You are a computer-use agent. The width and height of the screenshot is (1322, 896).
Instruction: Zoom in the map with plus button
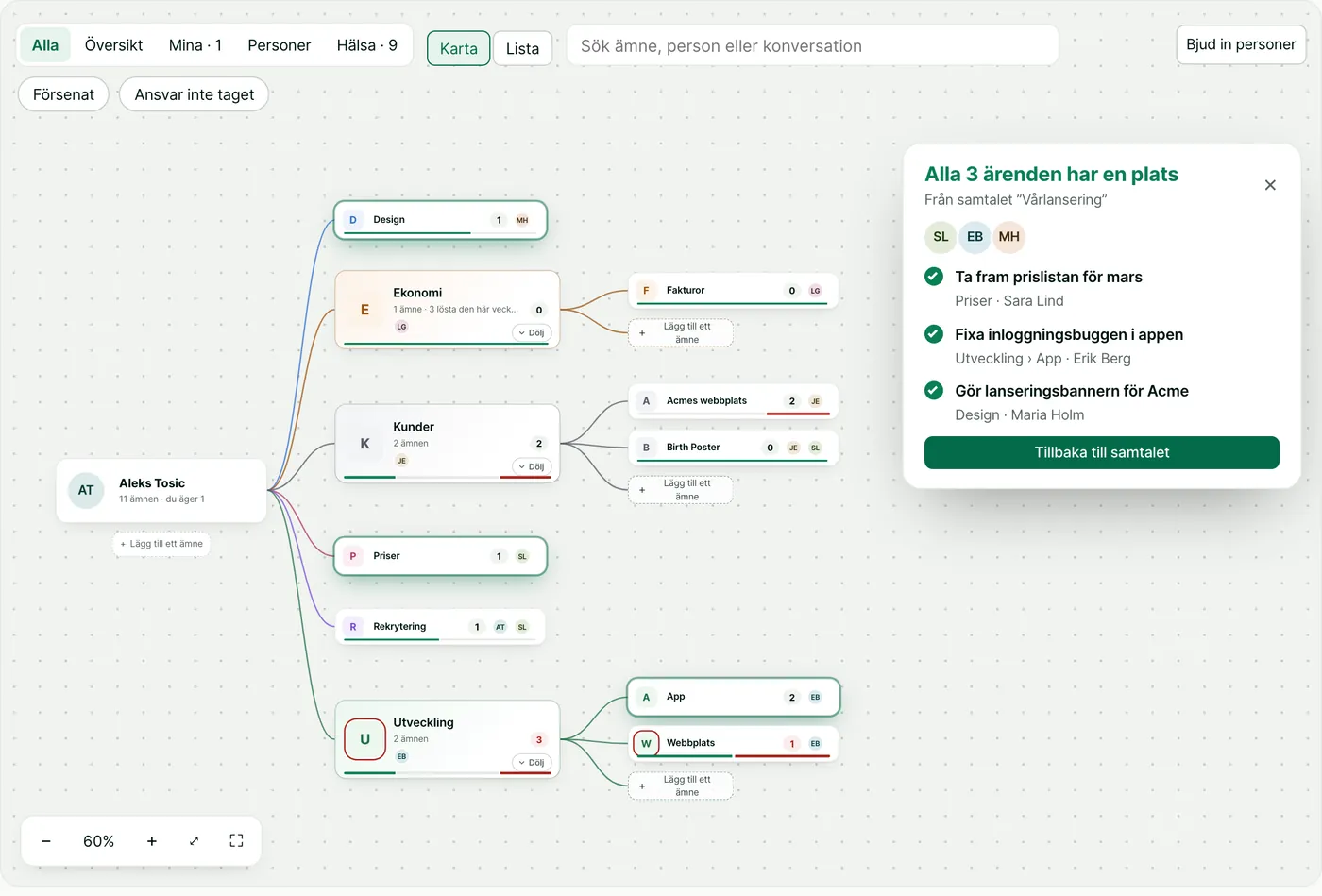(152, 841)
